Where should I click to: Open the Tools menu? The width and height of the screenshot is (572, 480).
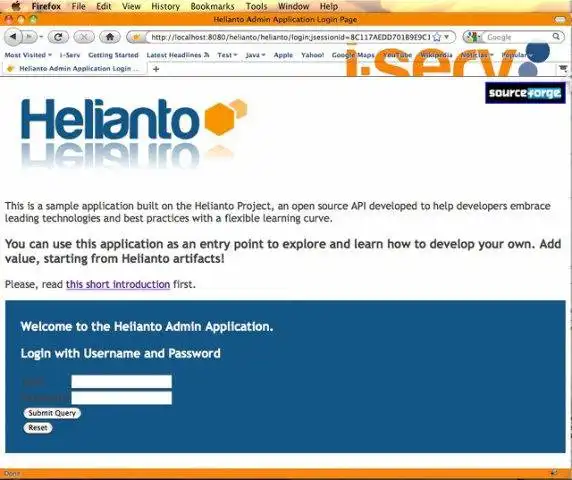[256, 6]
